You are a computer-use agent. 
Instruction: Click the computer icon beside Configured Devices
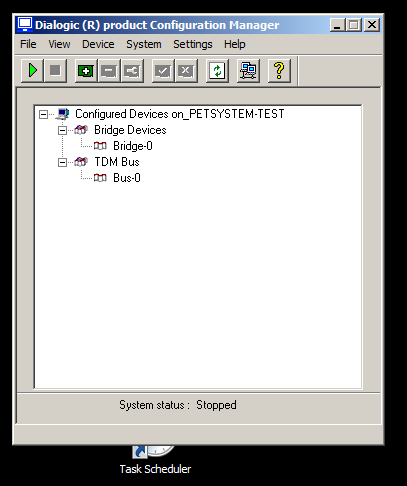63,114
